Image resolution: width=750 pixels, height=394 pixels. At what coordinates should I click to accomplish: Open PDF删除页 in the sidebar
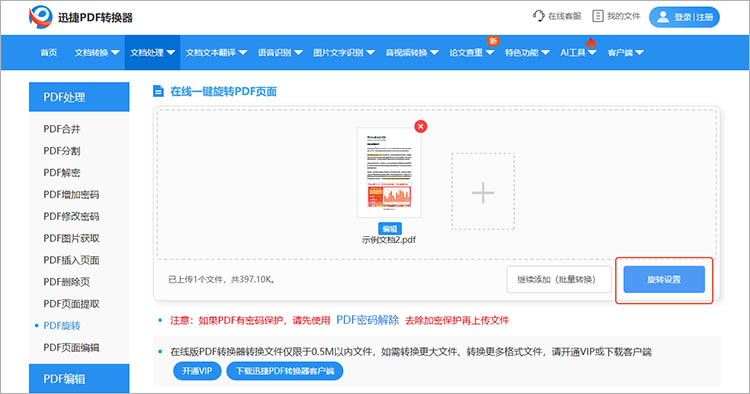(x=66, y=282)
